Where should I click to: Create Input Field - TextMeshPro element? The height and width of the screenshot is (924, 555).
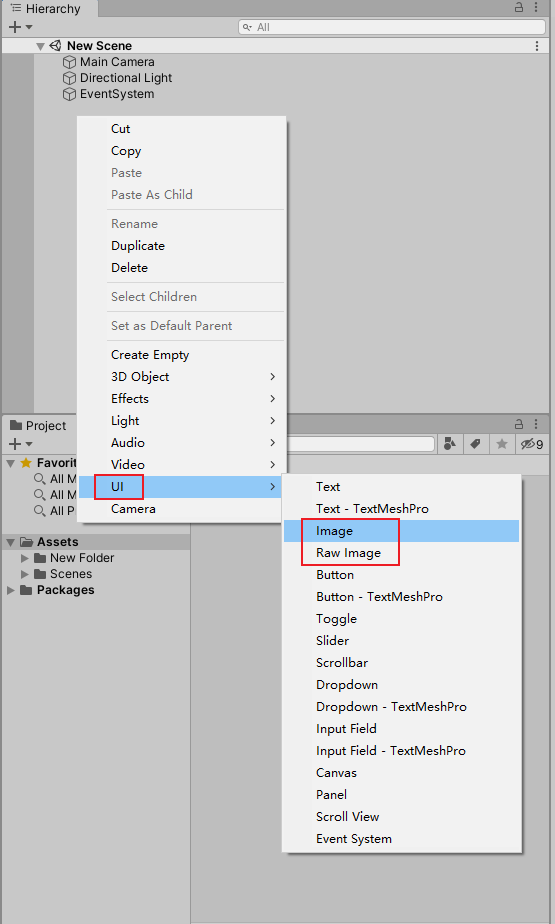[x=401, y=751]
